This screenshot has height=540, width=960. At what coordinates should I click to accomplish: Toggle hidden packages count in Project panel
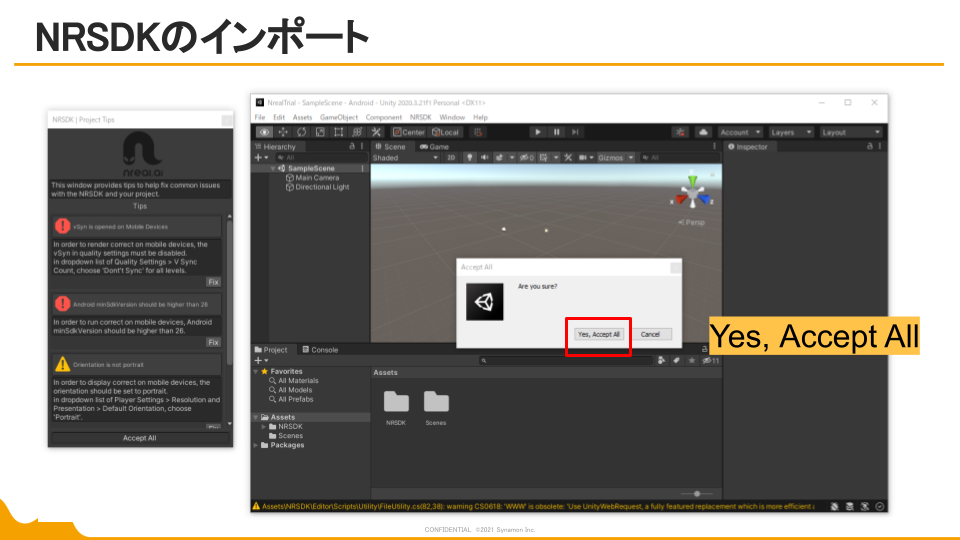click(x=711, y=361)
